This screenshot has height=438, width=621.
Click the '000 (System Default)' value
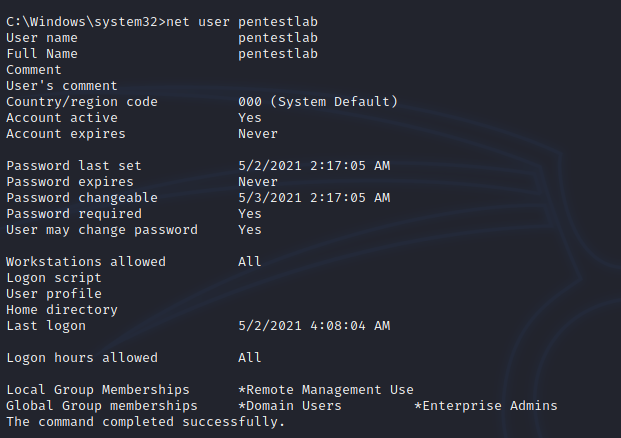coord(318,102)
